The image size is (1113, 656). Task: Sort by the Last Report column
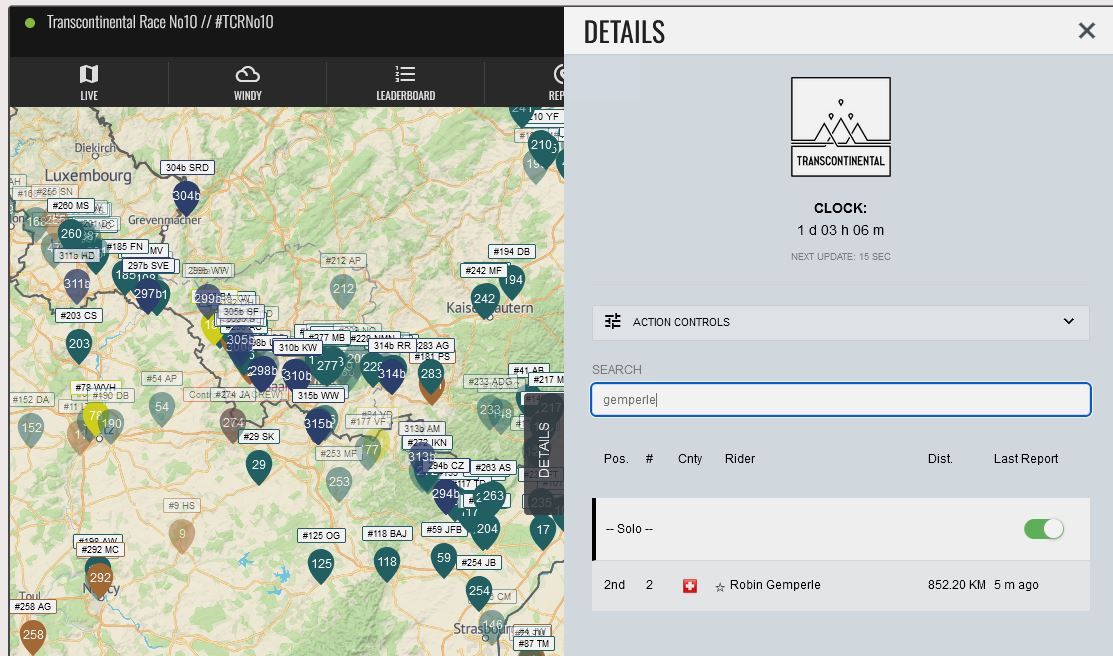(1025, 459)
